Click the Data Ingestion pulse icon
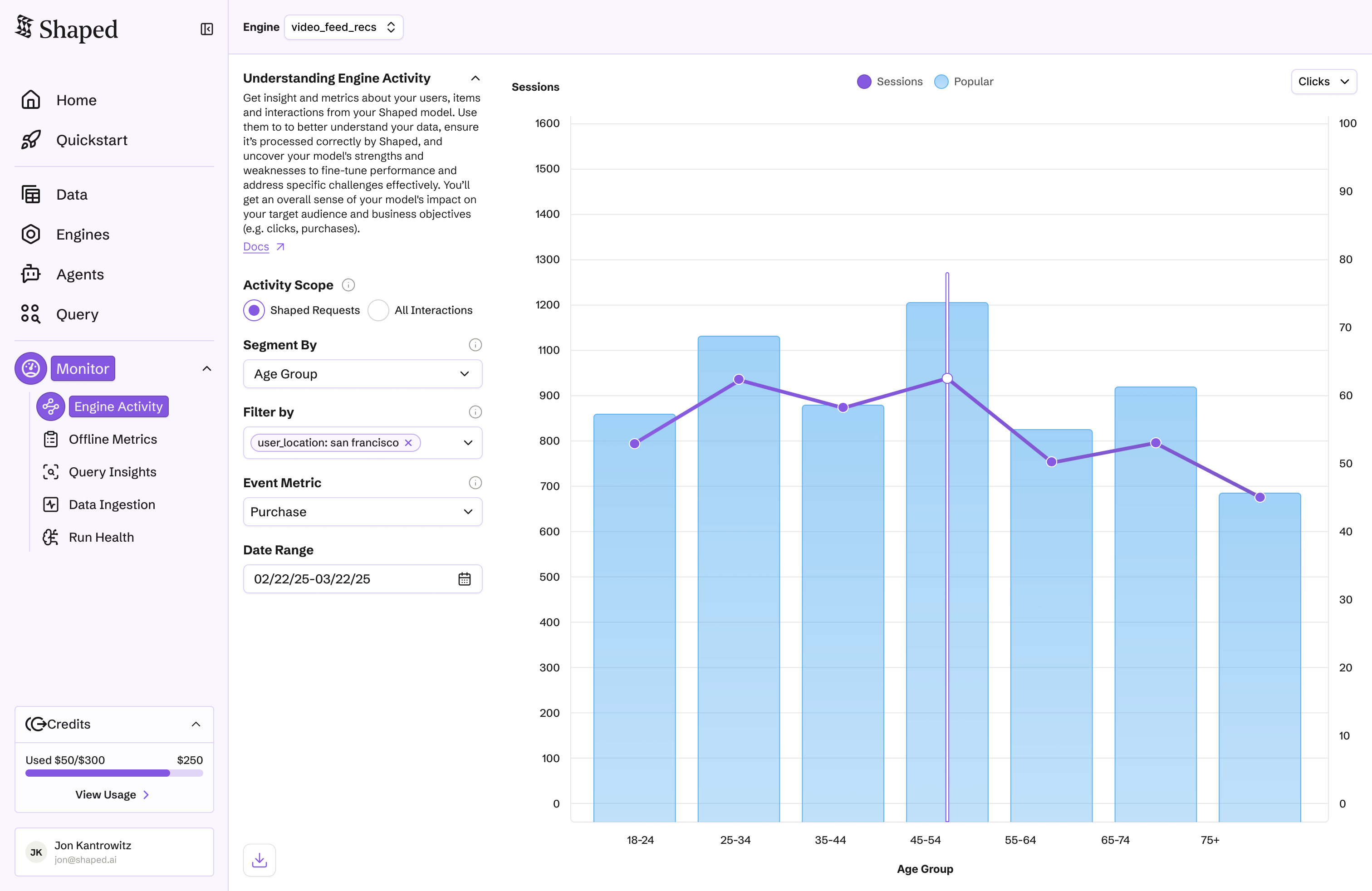Viewport: 1372px width, 891px height. [51, 504]
